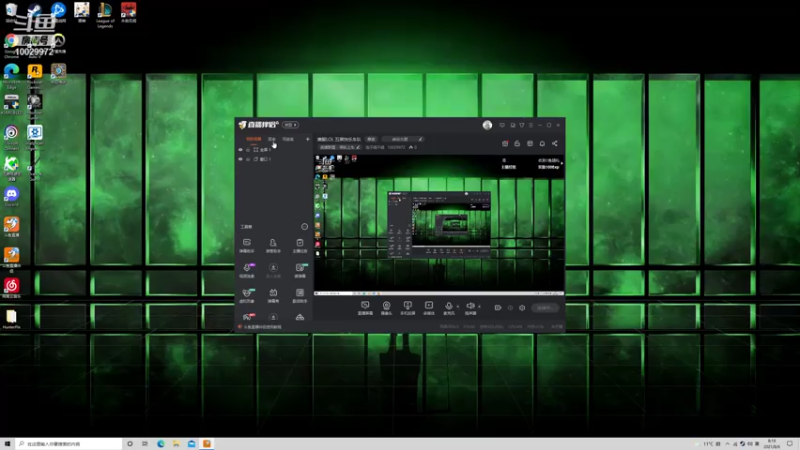The width and height of the screenshot is (800, 450).
Task: Add a camera source
Action: pyautogui.click(x=386, y=308)
